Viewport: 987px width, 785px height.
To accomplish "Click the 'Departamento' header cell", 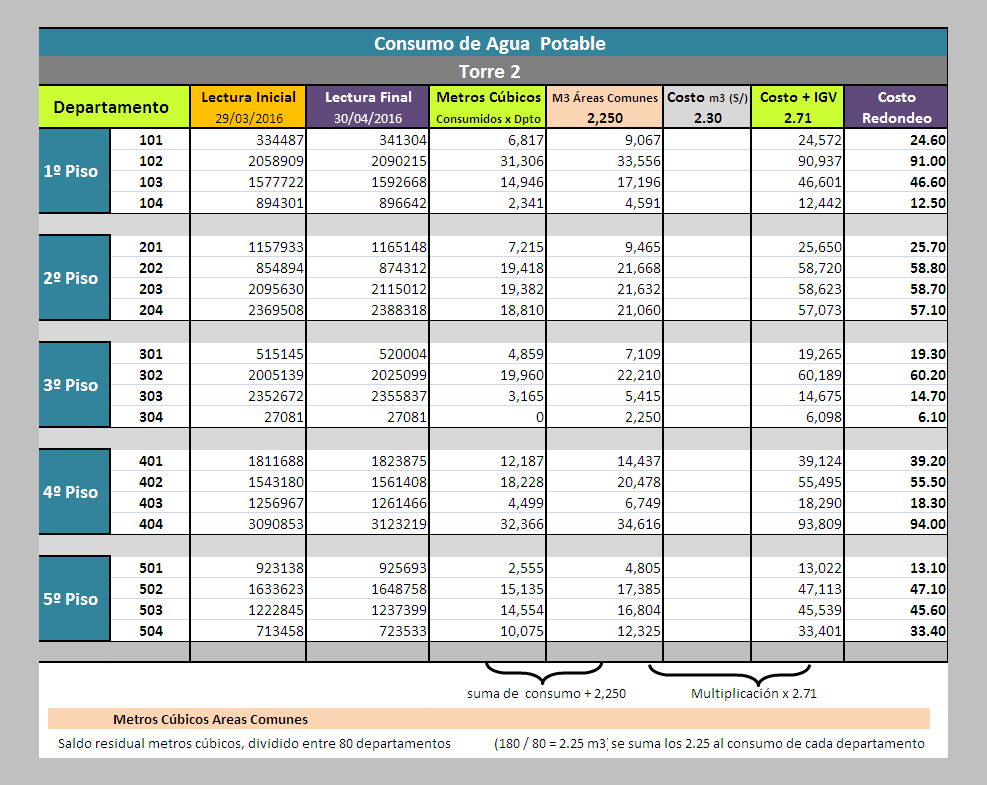I will pos(114,107).
